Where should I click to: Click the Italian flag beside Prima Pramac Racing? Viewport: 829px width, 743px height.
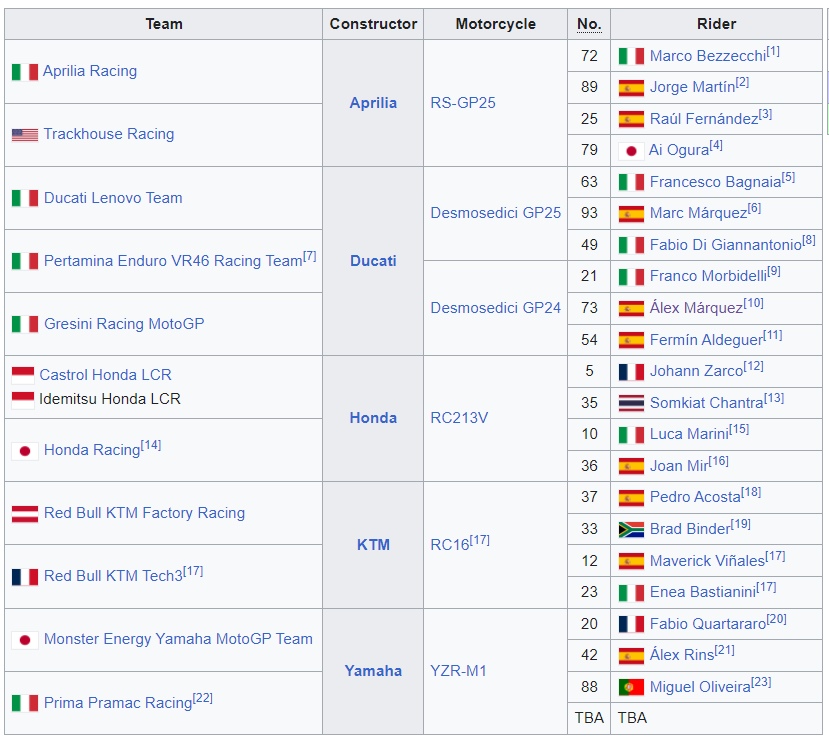tap(25, 703)
